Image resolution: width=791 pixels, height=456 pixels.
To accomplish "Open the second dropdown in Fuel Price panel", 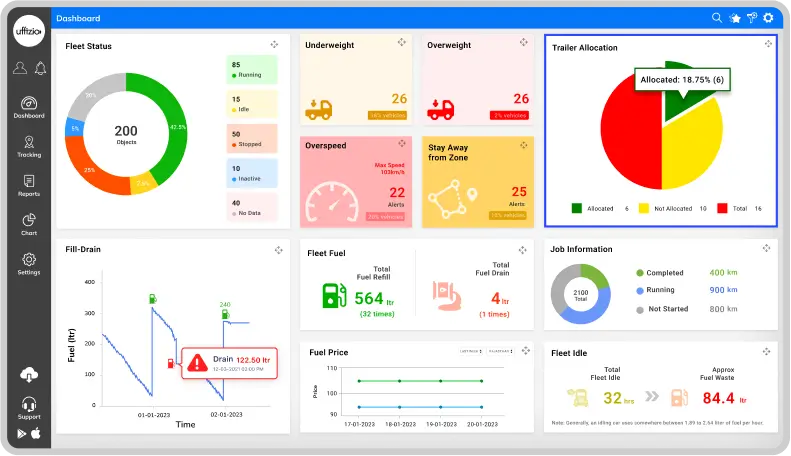I will 499,351.
